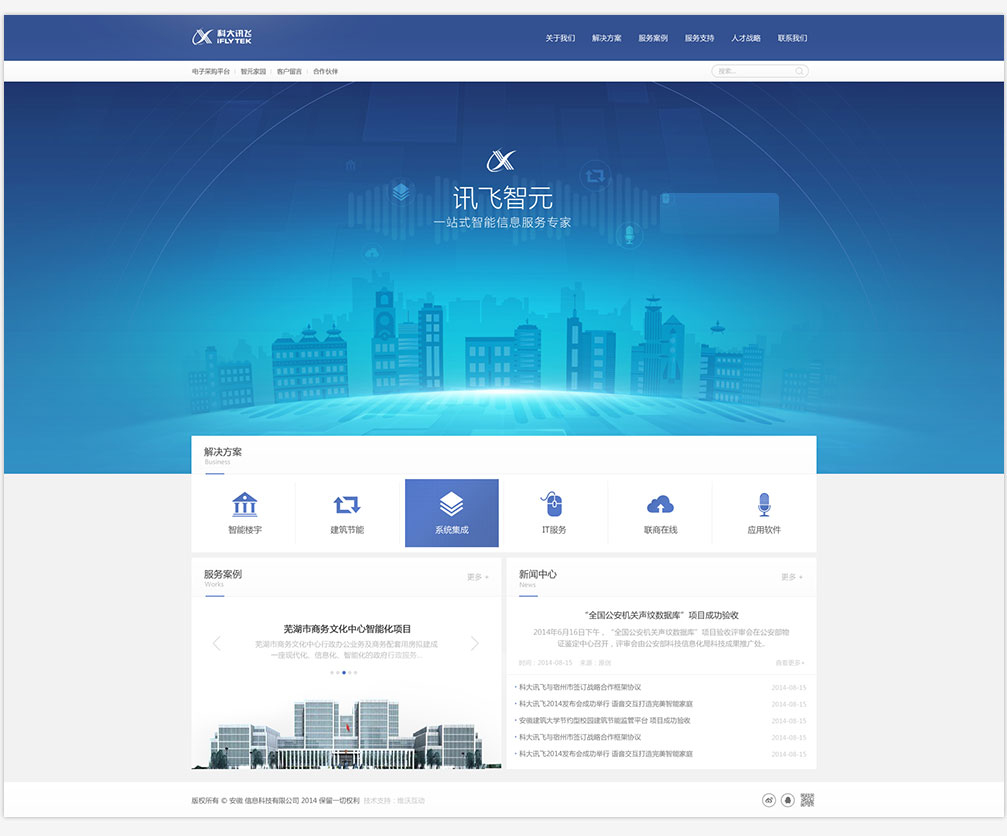The image size is (1007, 836).
Task: Click 查看更多 under the news summary
Action: pyautogui.click(x=789, y=663)
